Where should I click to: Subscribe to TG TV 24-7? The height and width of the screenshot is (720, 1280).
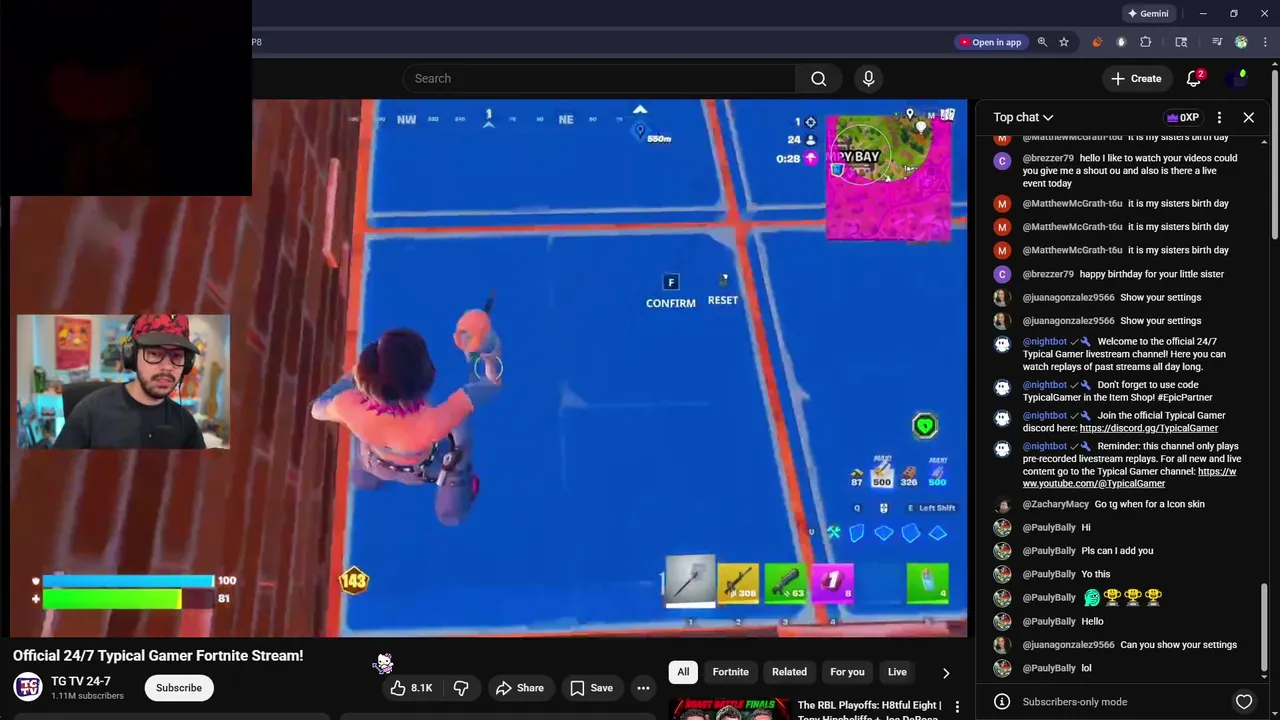[x=179, y=688]
